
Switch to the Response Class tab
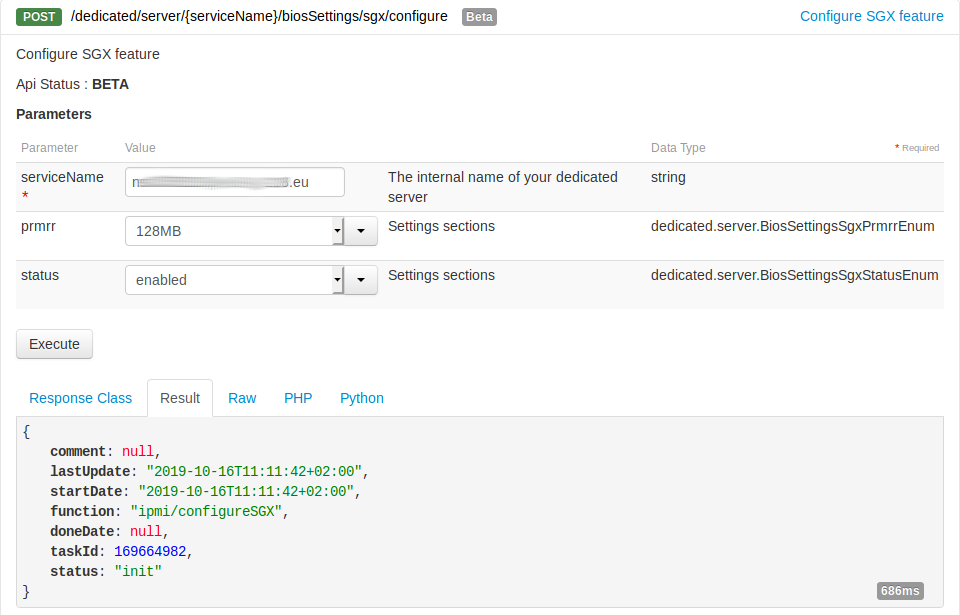click(80, 398)
